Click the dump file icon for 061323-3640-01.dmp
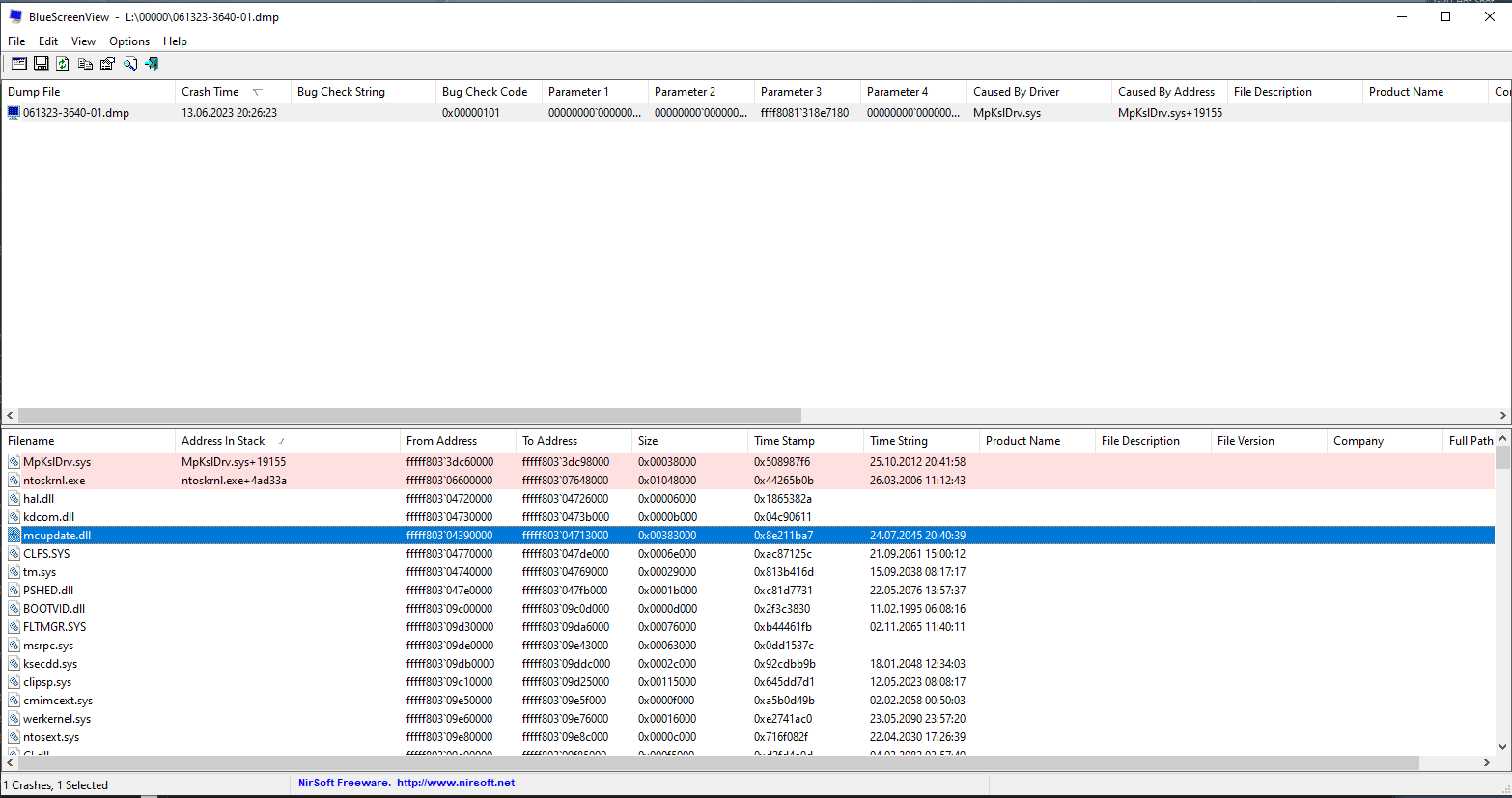 pyautogui.click(x=14, y=113)
